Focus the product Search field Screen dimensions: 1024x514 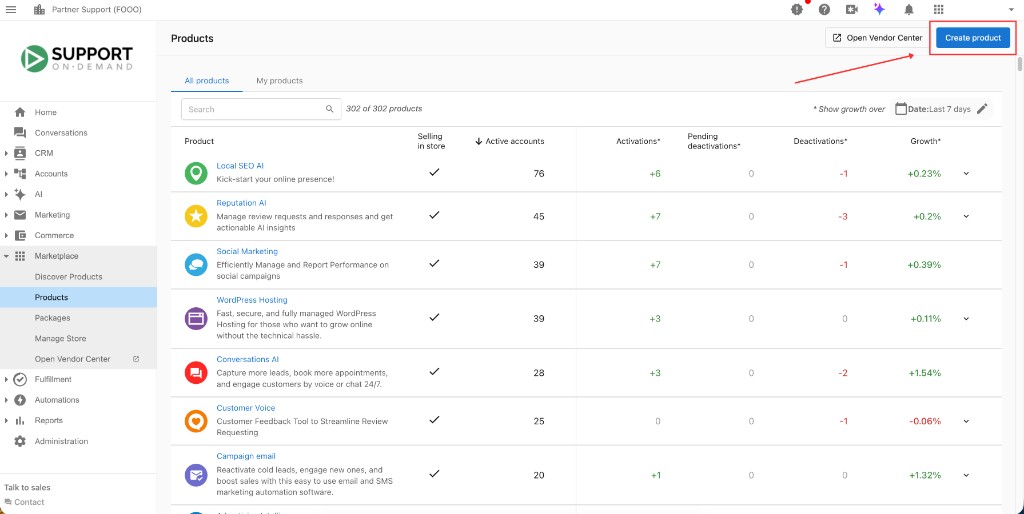pos(261,109)
